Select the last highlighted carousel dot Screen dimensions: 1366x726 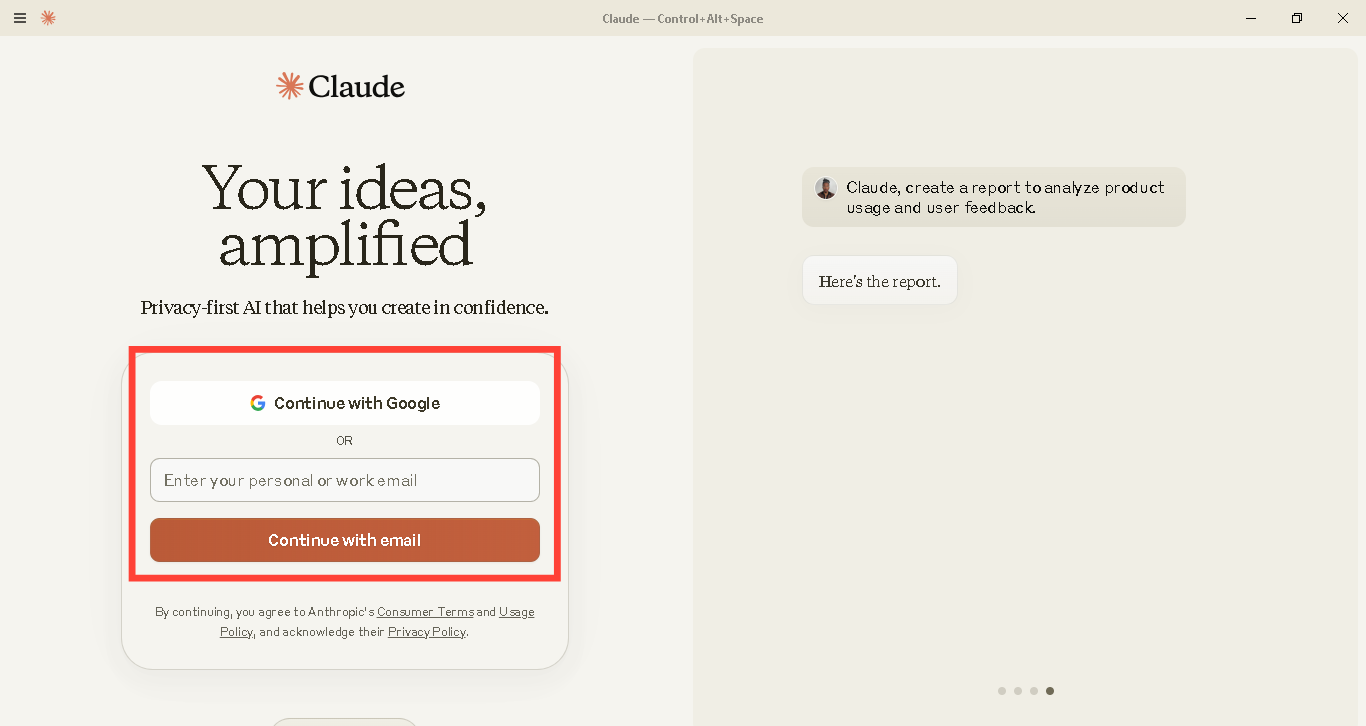click(1050, 690)
